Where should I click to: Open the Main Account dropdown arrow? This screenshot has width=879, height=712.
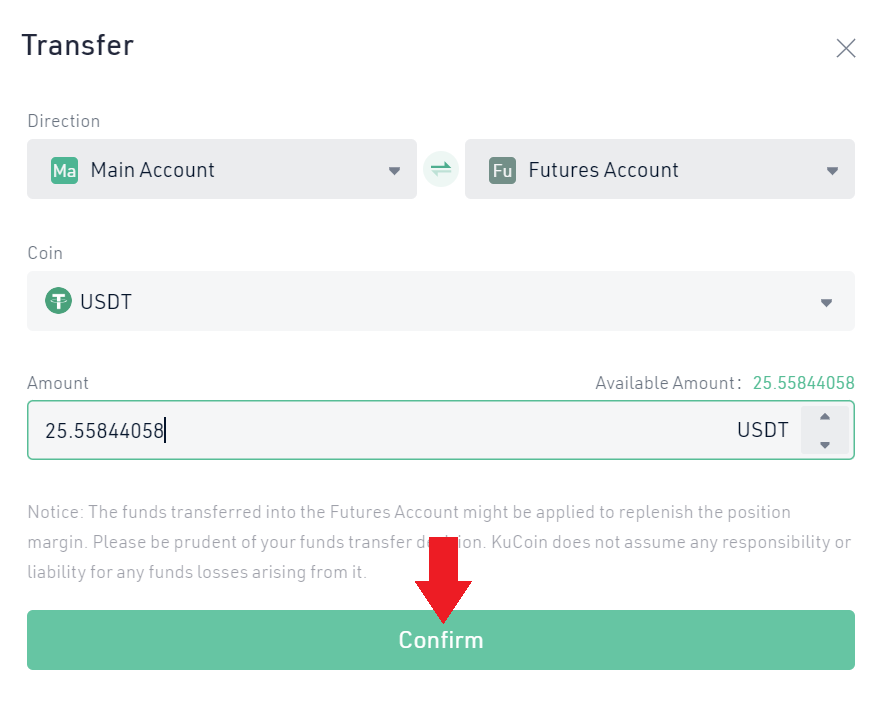(x=394, y=171)
